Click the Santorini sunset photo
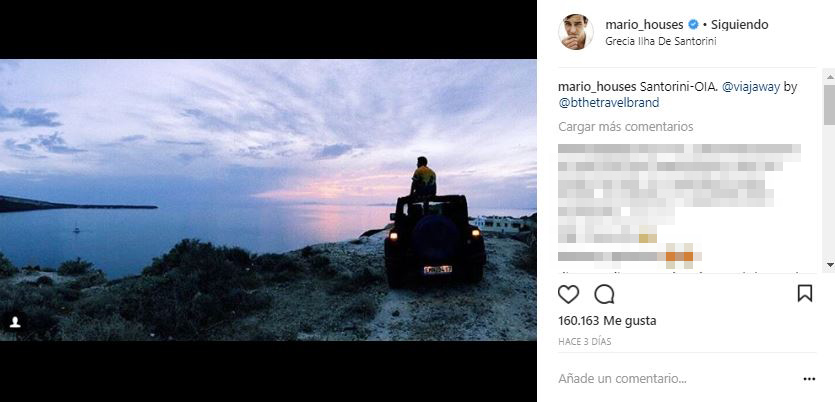 (x=268, y=200)
